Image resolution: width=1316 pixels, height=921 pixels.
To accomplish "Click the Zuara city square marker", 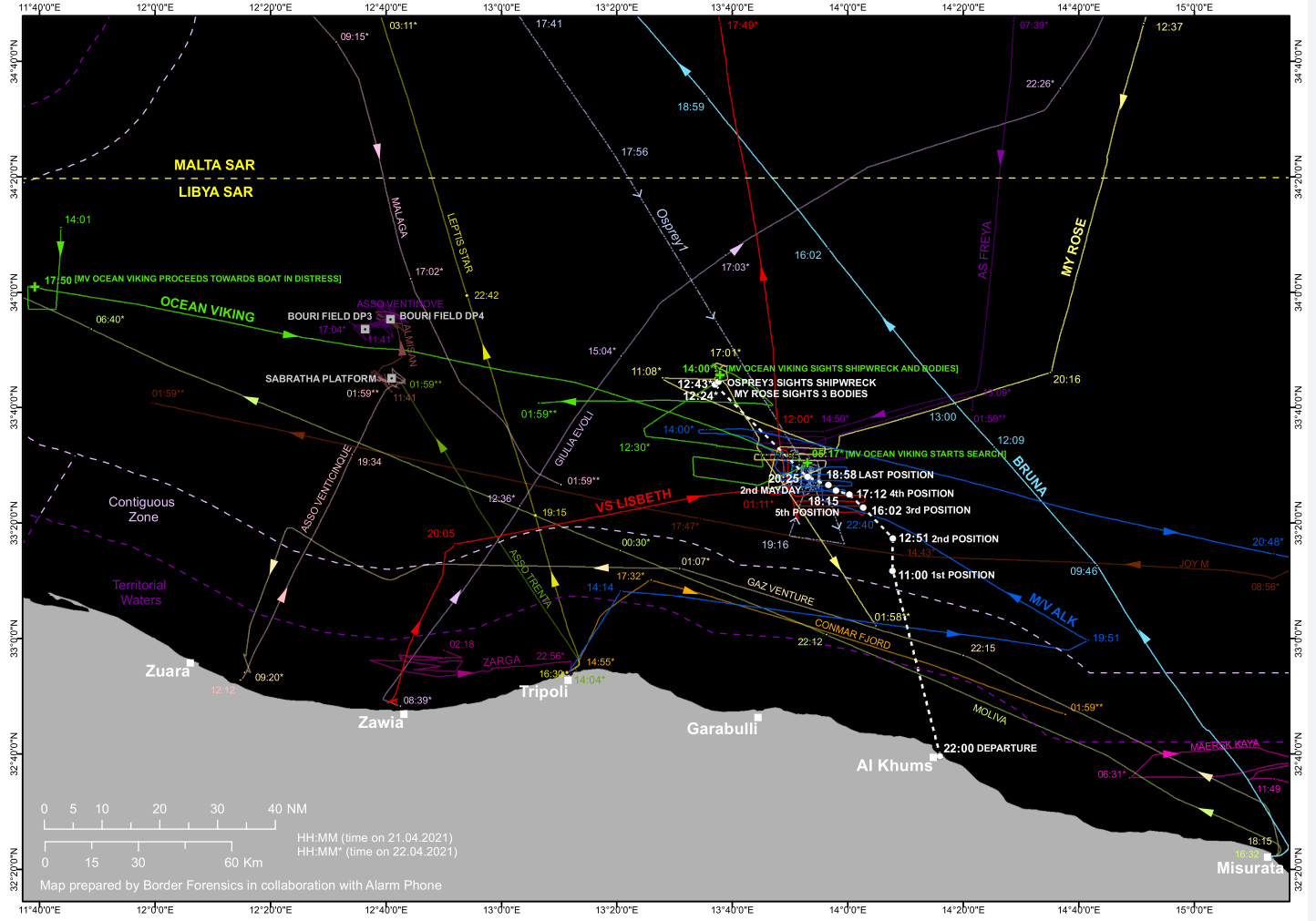I will pyautogui.click(x=190, y=663).
